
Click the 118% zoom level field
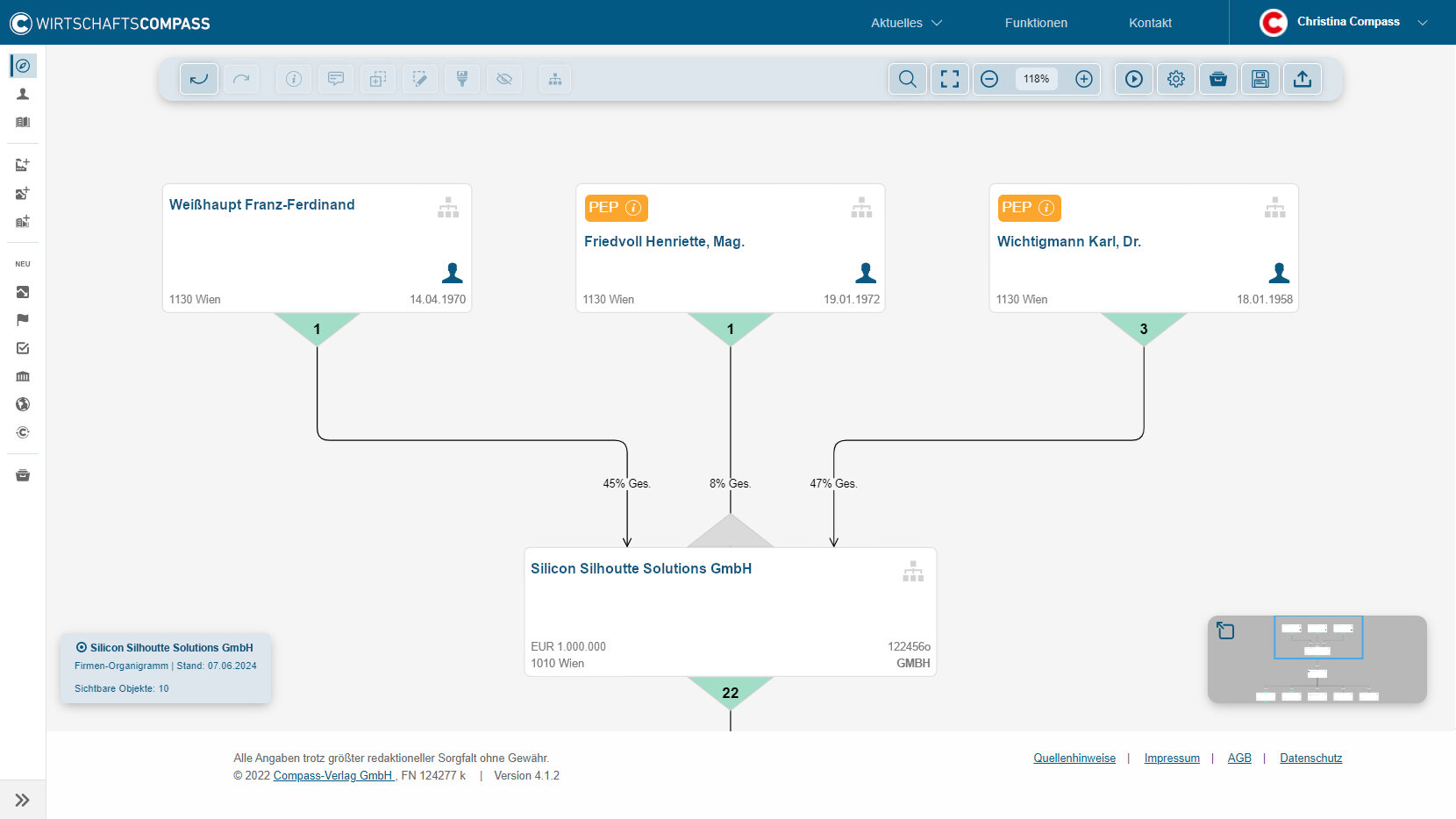(x=1037, y=79)
